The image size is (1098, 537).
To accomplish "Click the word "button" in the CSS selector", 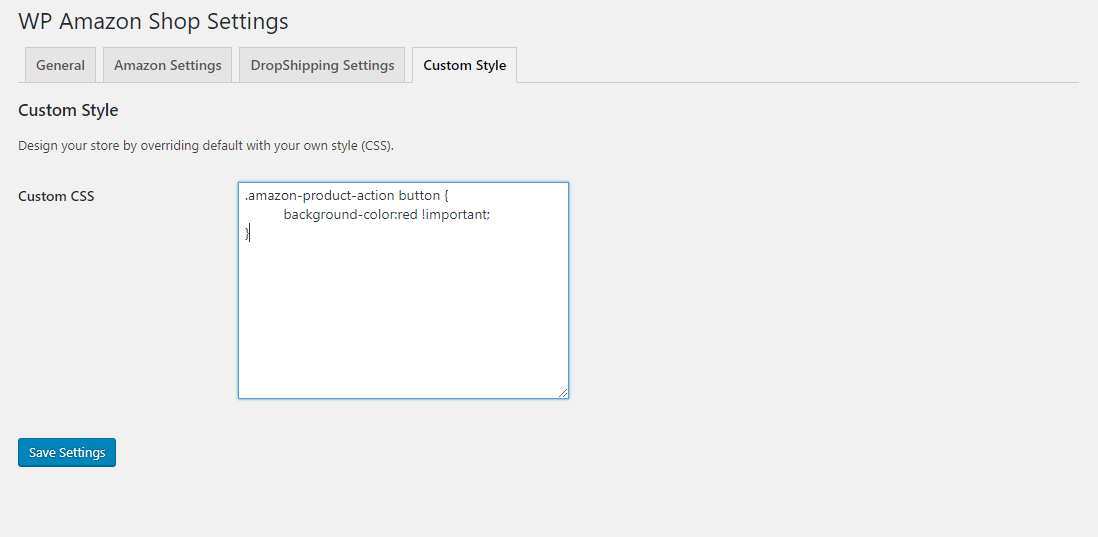I will 419,196.
